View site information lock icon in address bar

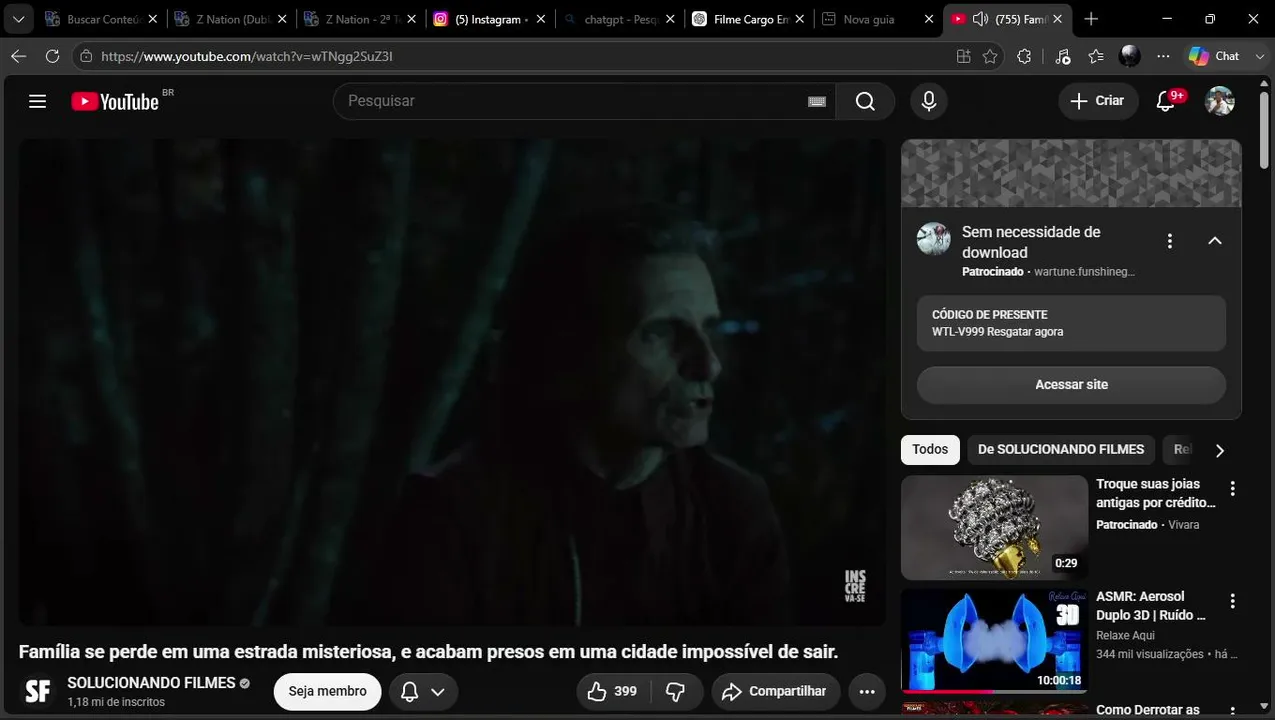[x=87, y=56]
